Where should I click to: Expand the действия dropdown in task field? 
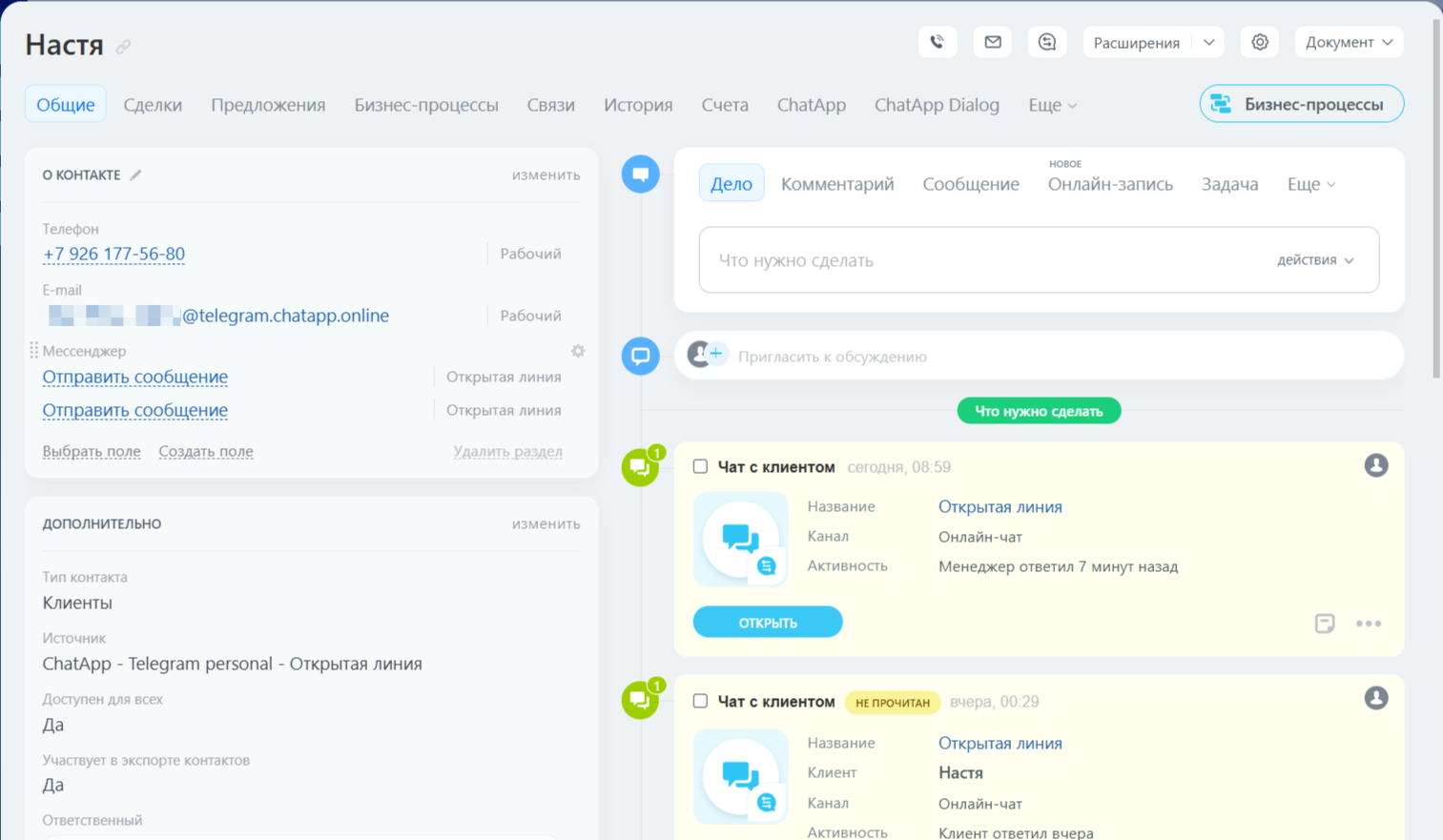(x=1315, y=260)
